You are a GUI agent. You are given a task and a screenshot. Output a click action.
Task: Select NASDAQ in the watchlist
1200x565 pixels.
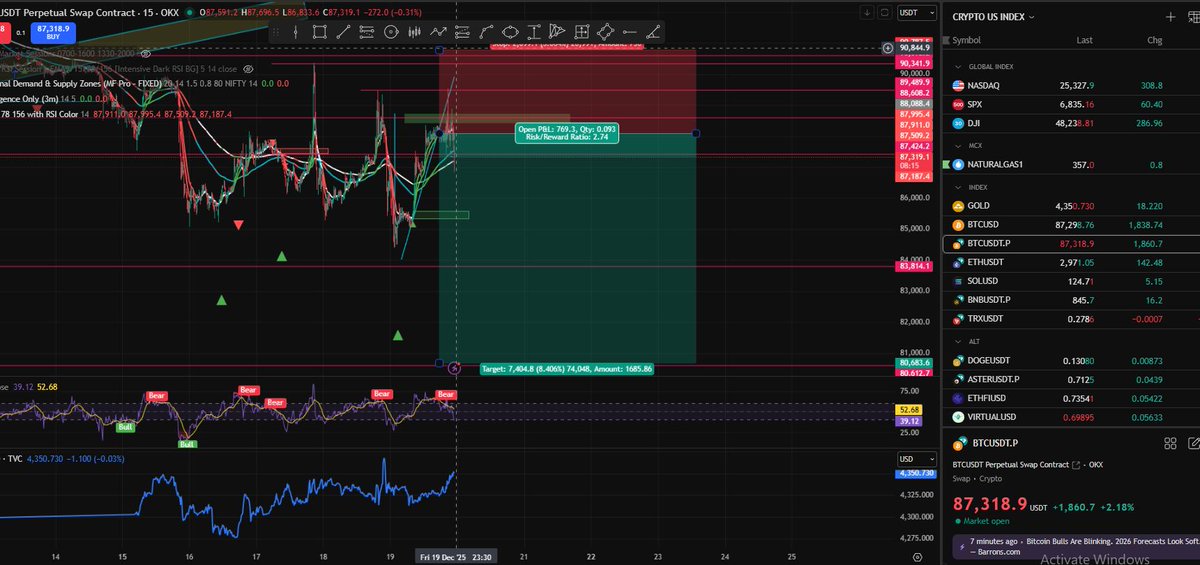(x=1071, y=86)
